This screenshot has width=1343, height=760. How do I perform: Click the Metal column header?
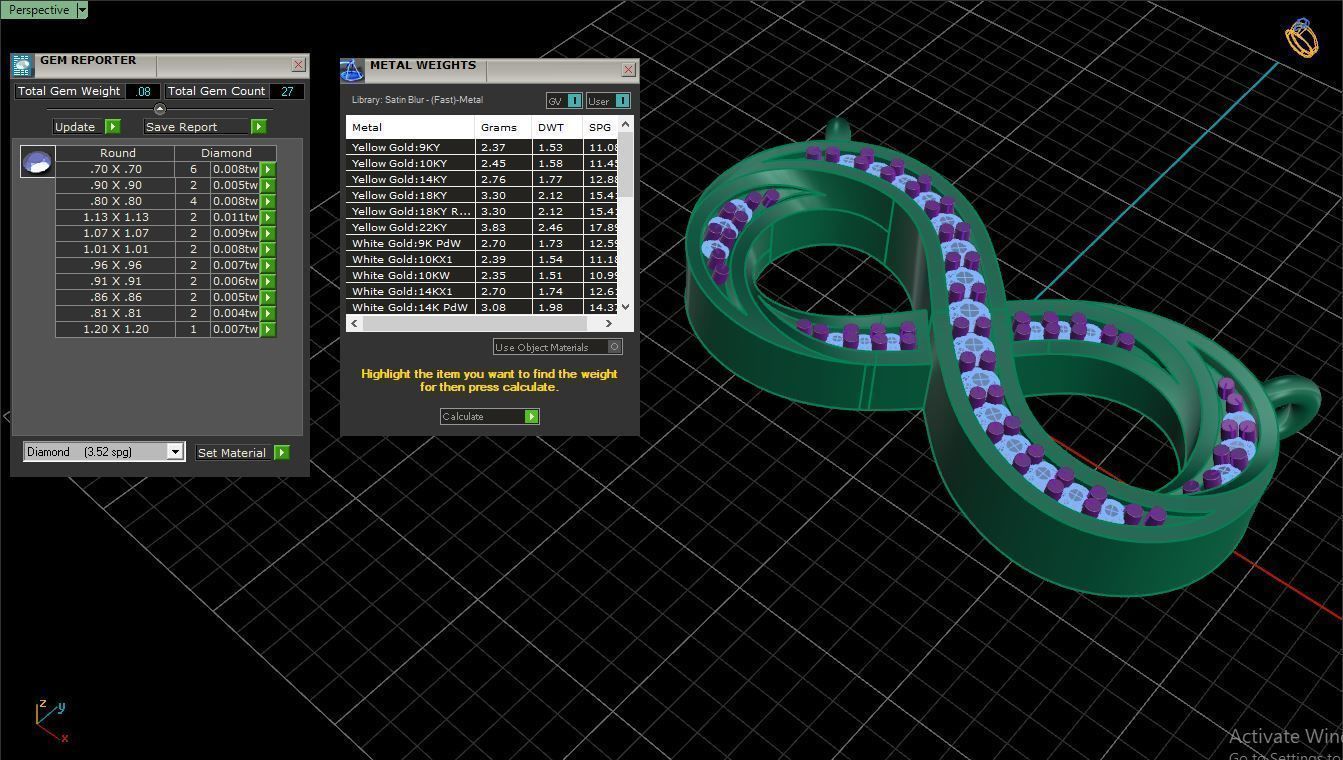tap(410, 127)
